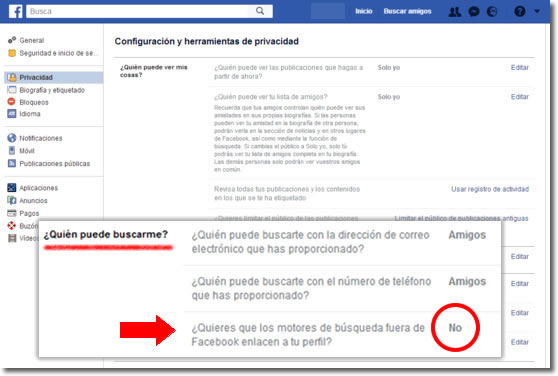Edit who can see friends list

(520, 97)
